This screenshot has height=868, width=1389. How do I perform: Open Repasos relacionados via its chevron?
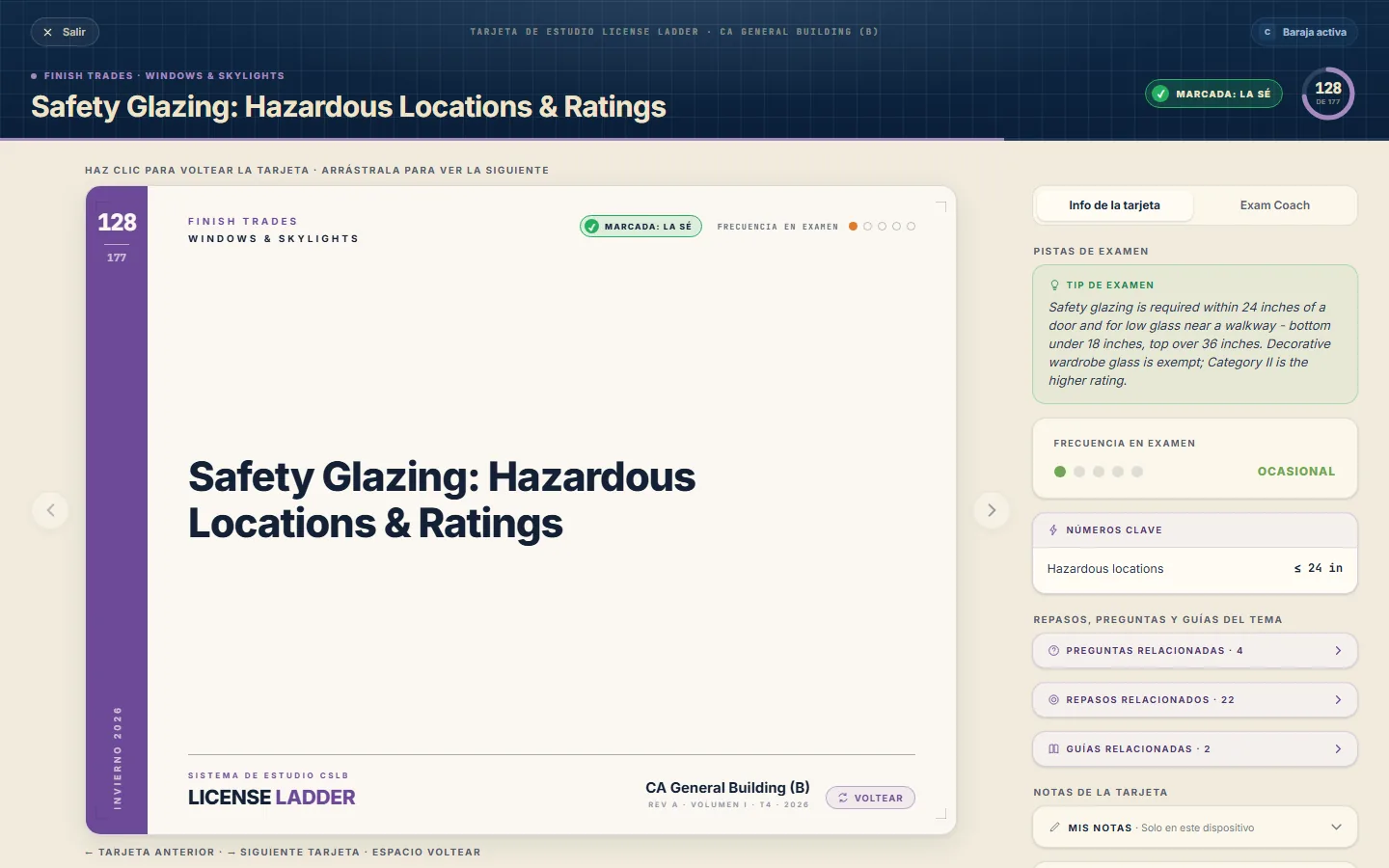(x=1338, y=700)
